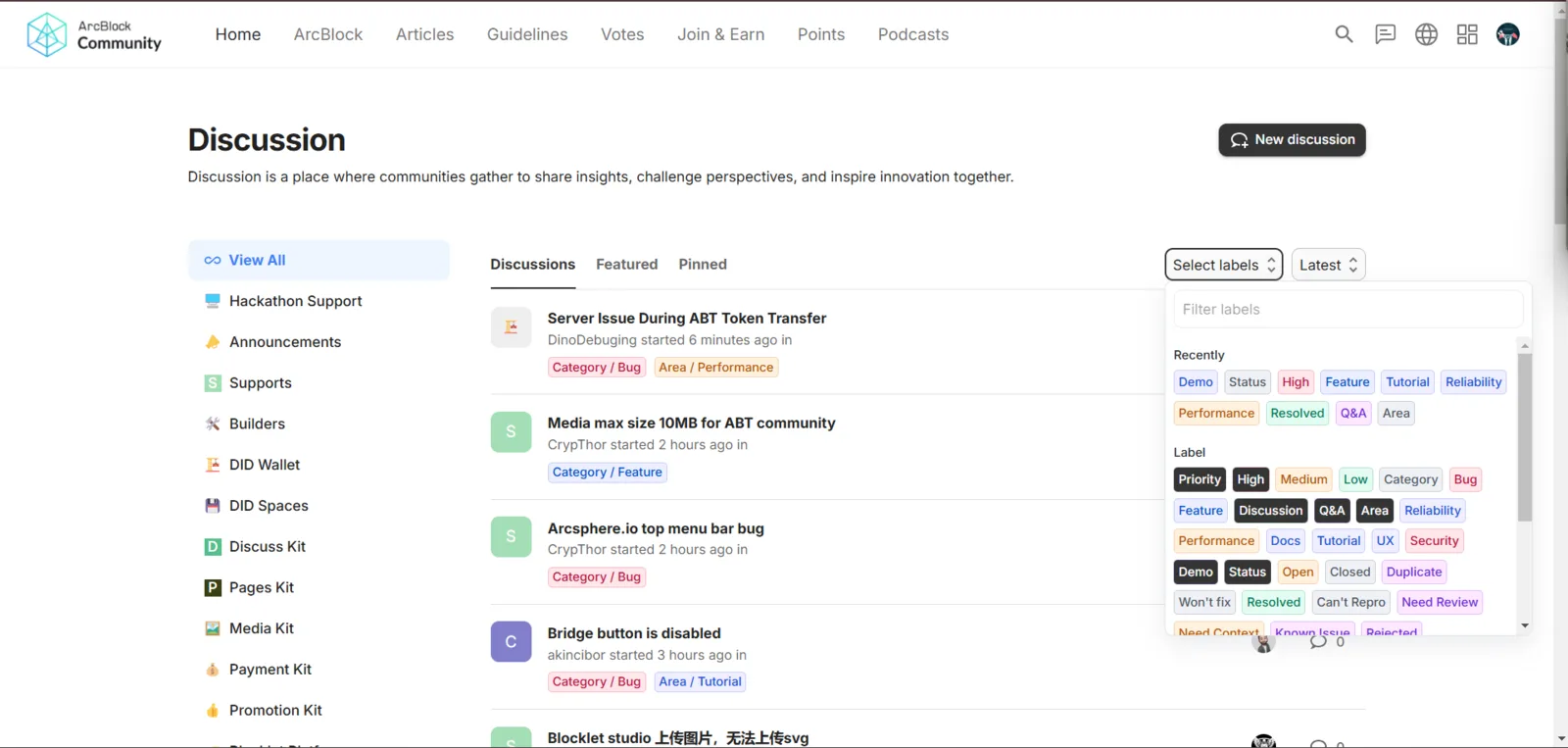Open 'Media max size 10MB for ABT community'
Viewport: 1568px width, 748px height.
point(692,424)
